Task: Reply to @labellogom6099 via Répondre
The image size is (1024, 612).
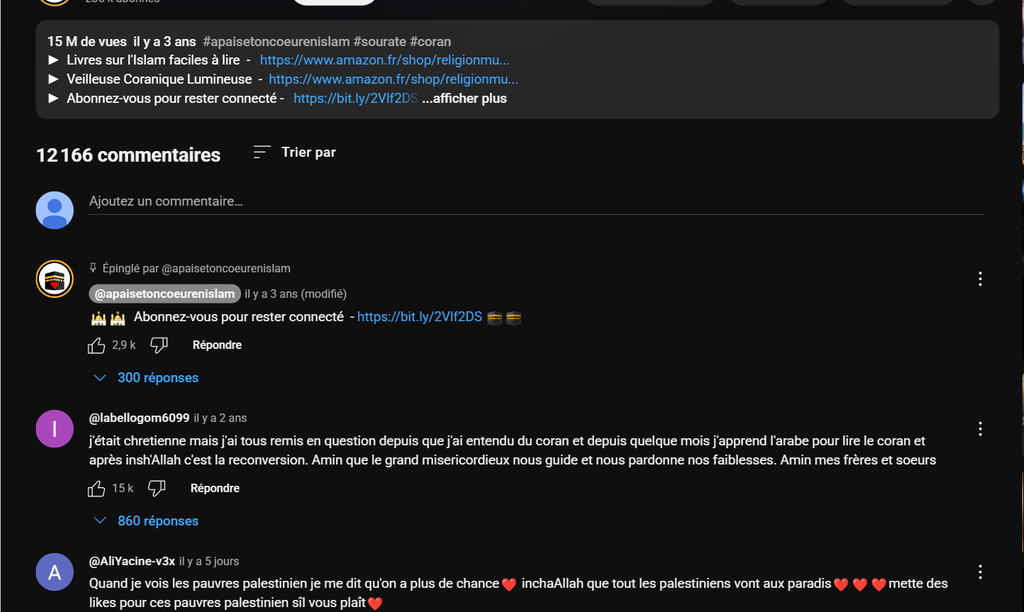Action: 215,488
